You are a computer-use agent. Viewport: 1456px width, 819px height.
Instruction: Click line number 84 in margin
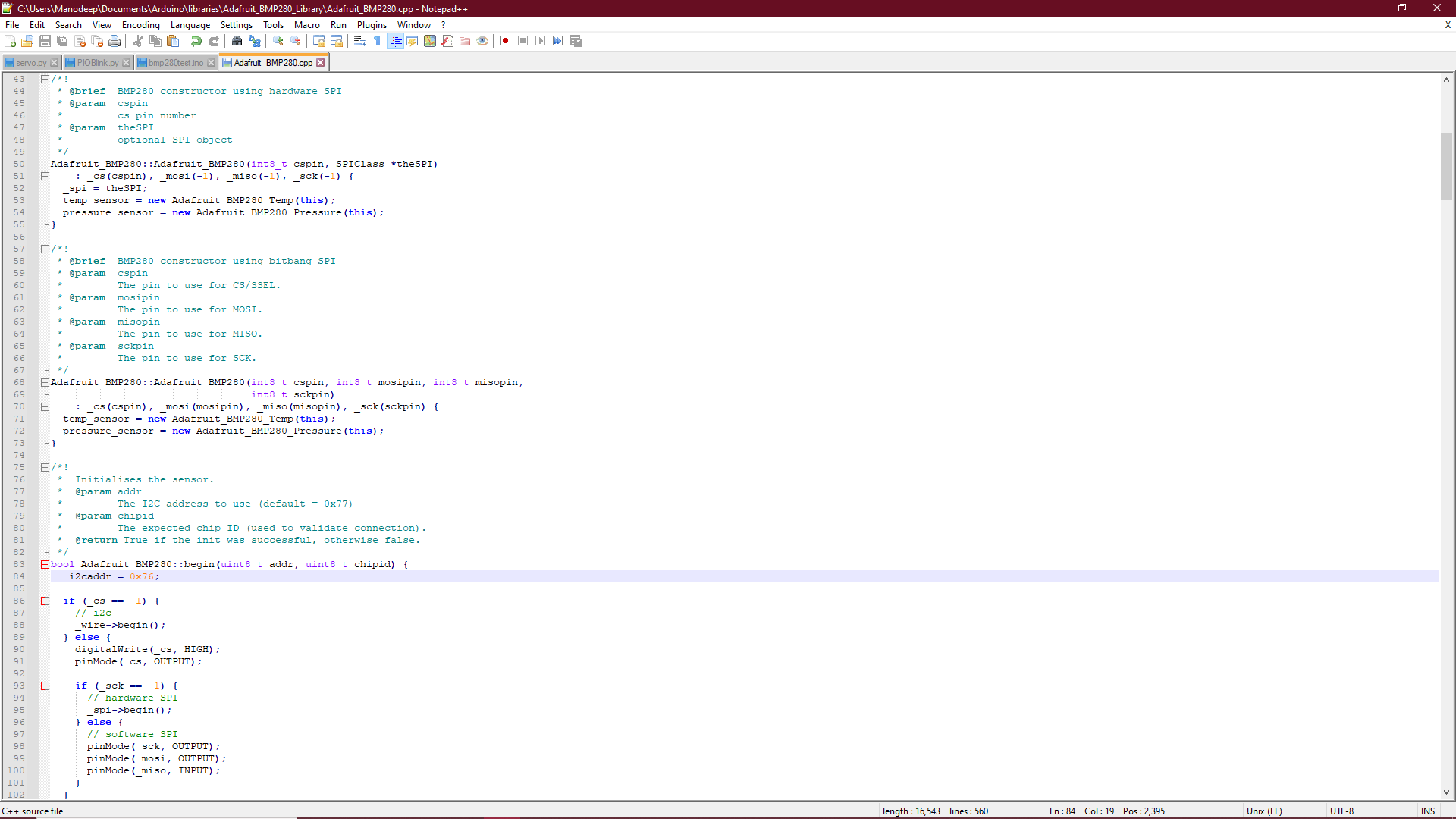point(19,576)
